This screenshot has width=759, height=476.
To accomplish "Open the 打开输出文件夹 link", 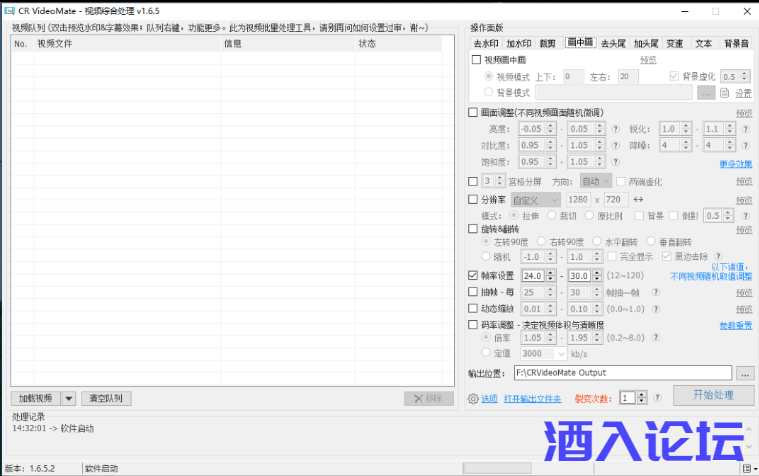I will (x=534, y=398).
